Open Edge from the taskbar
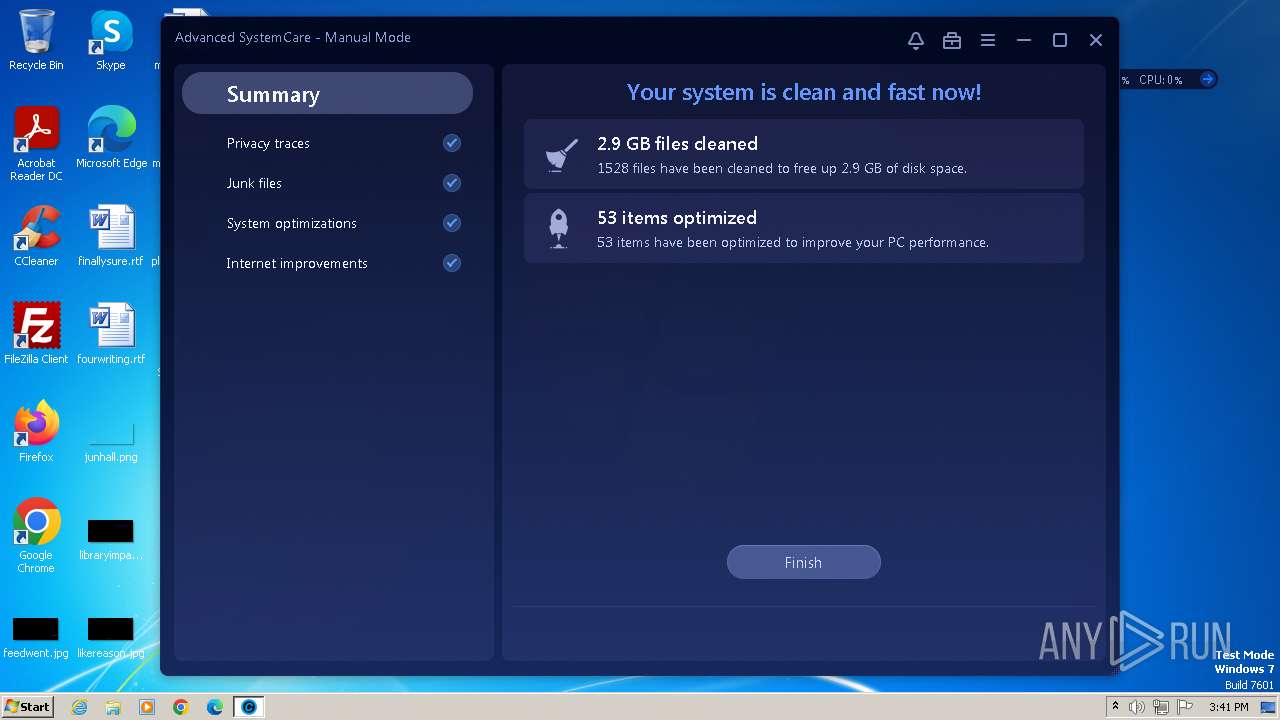 click(215, 707)
